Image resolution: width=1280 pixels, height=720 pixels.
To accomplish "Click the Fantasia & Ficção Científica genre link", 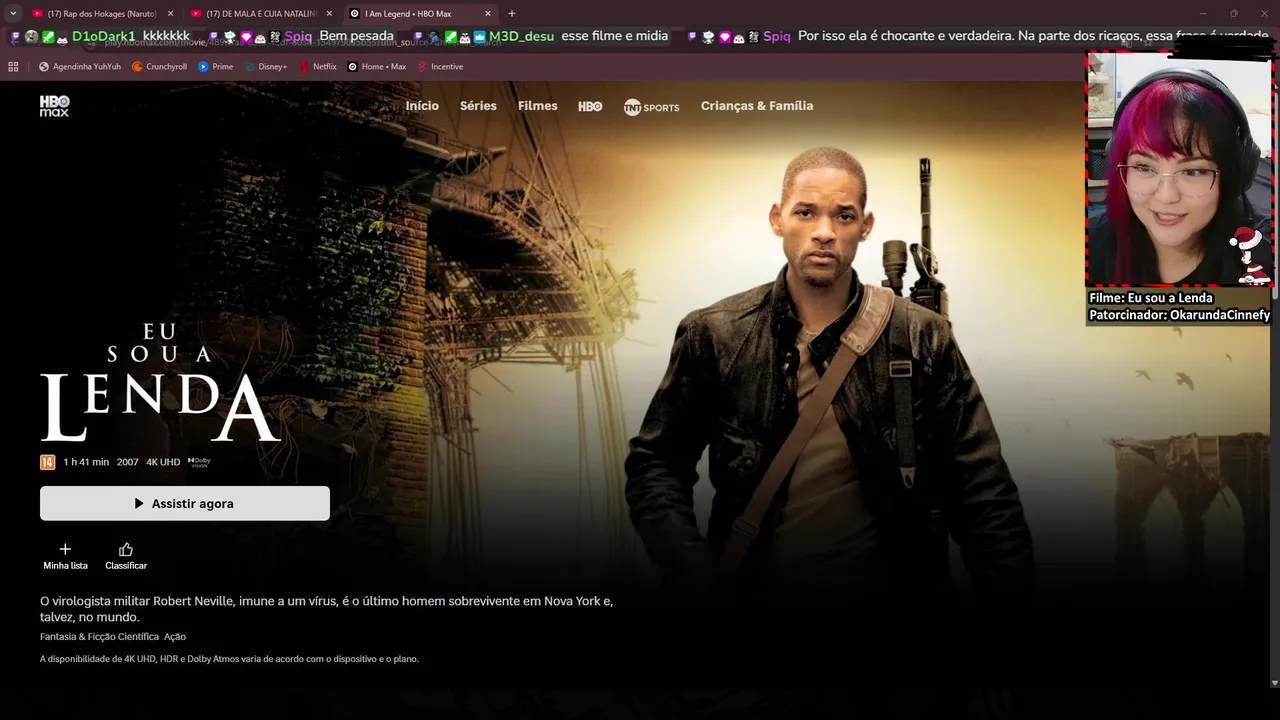I will (99, 637).
